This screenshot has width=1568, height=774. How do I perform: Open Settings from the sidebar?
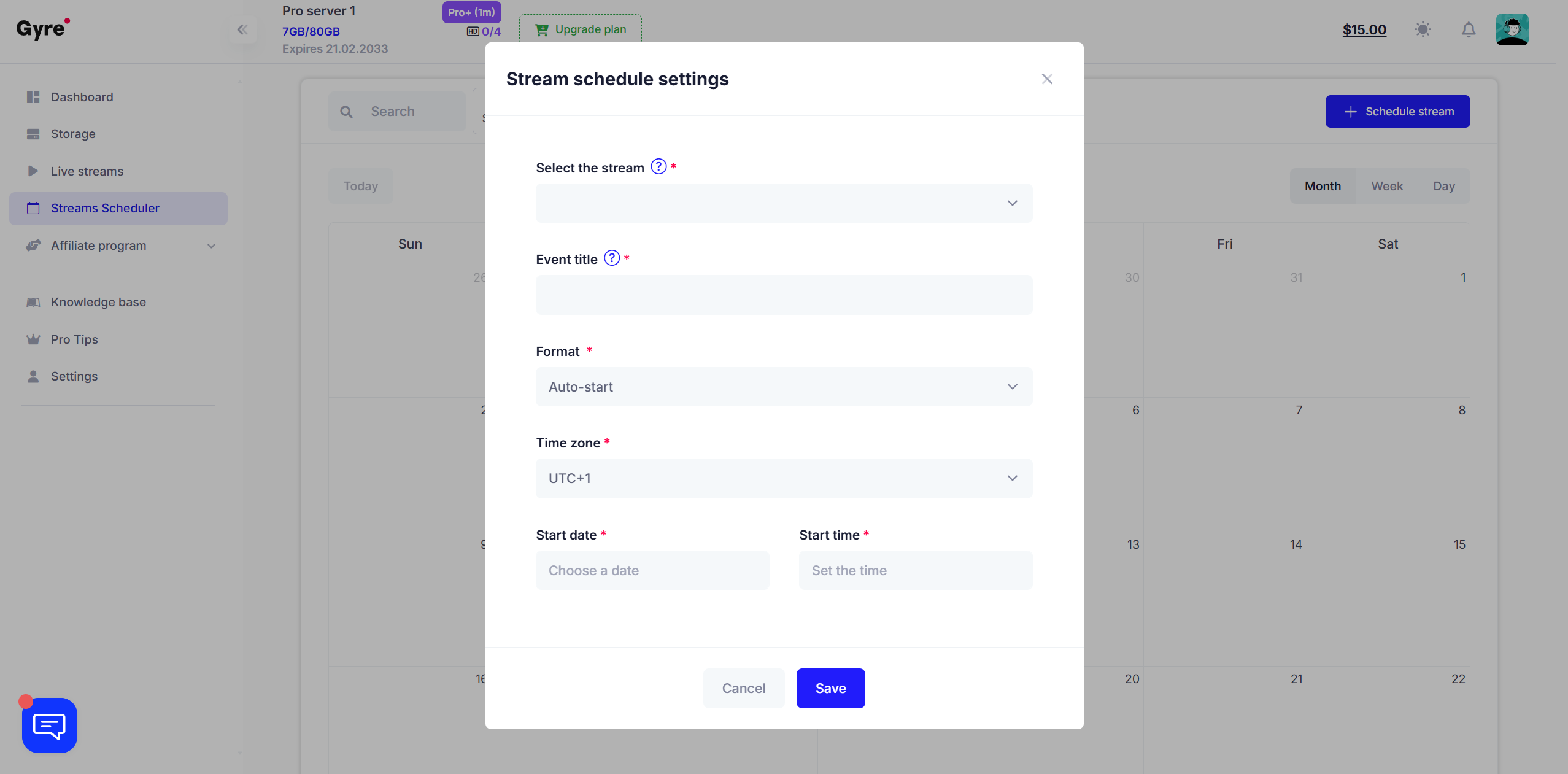(x=74, y=376)
